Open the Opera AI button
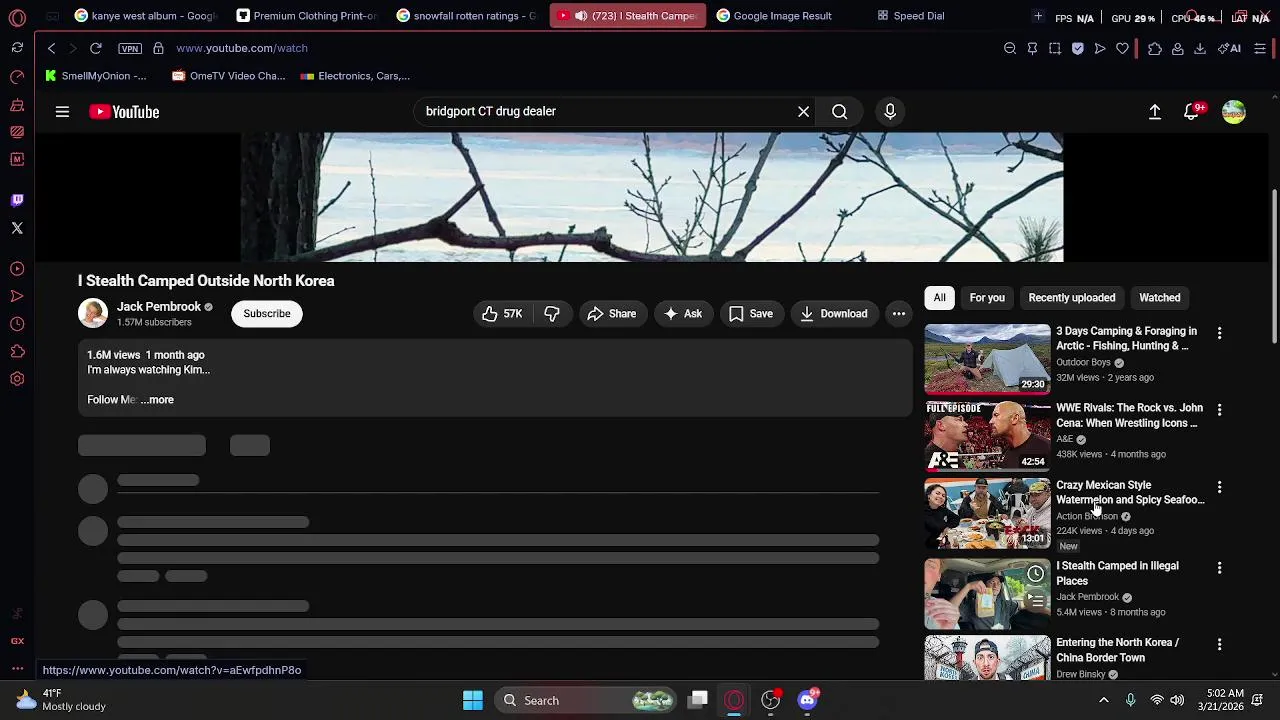 [1229, 48]
